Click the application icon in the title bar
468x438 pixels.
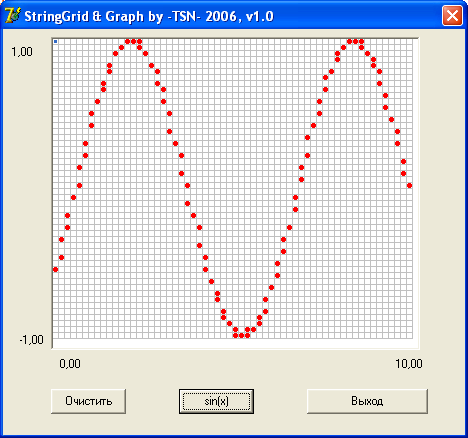pyautogui.click(x=13, y=15)
